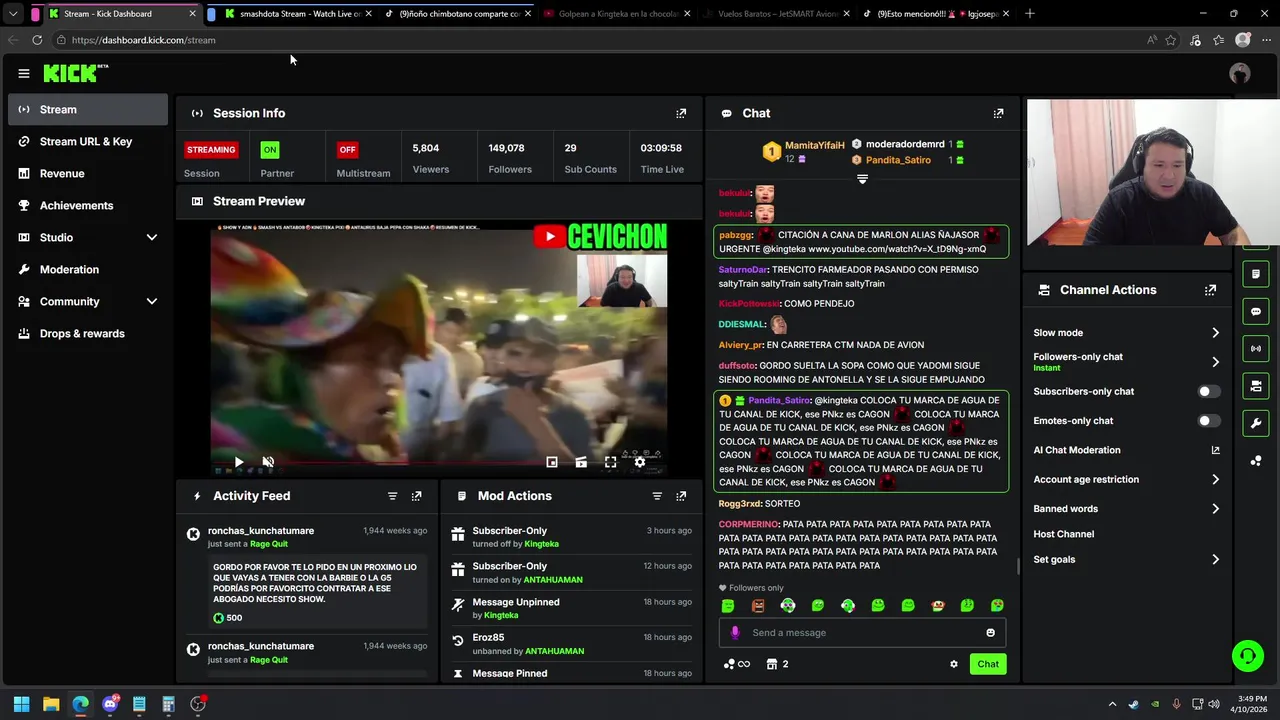Click the wrench tool icon in right sidebar

[x=1256, y=423]
